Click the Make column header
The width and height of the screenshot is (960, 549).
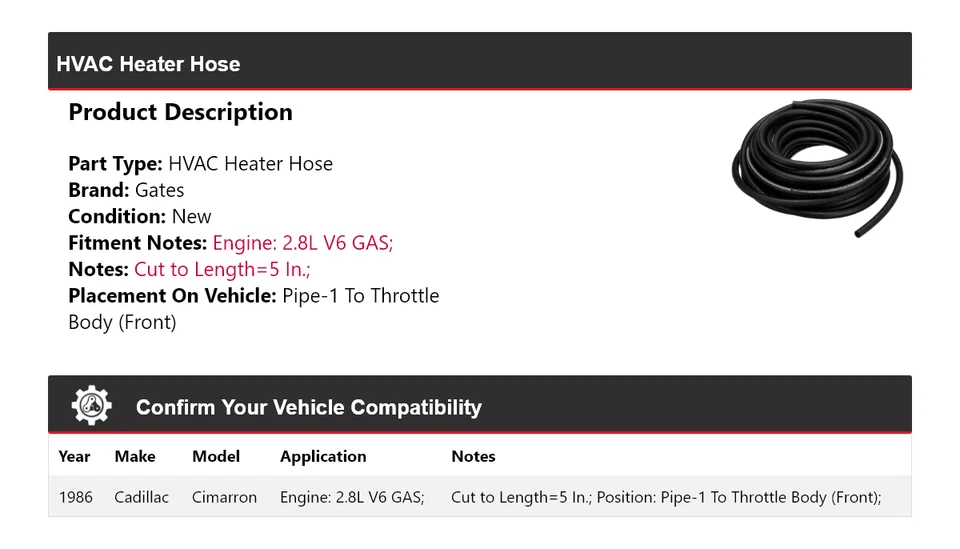135,456
